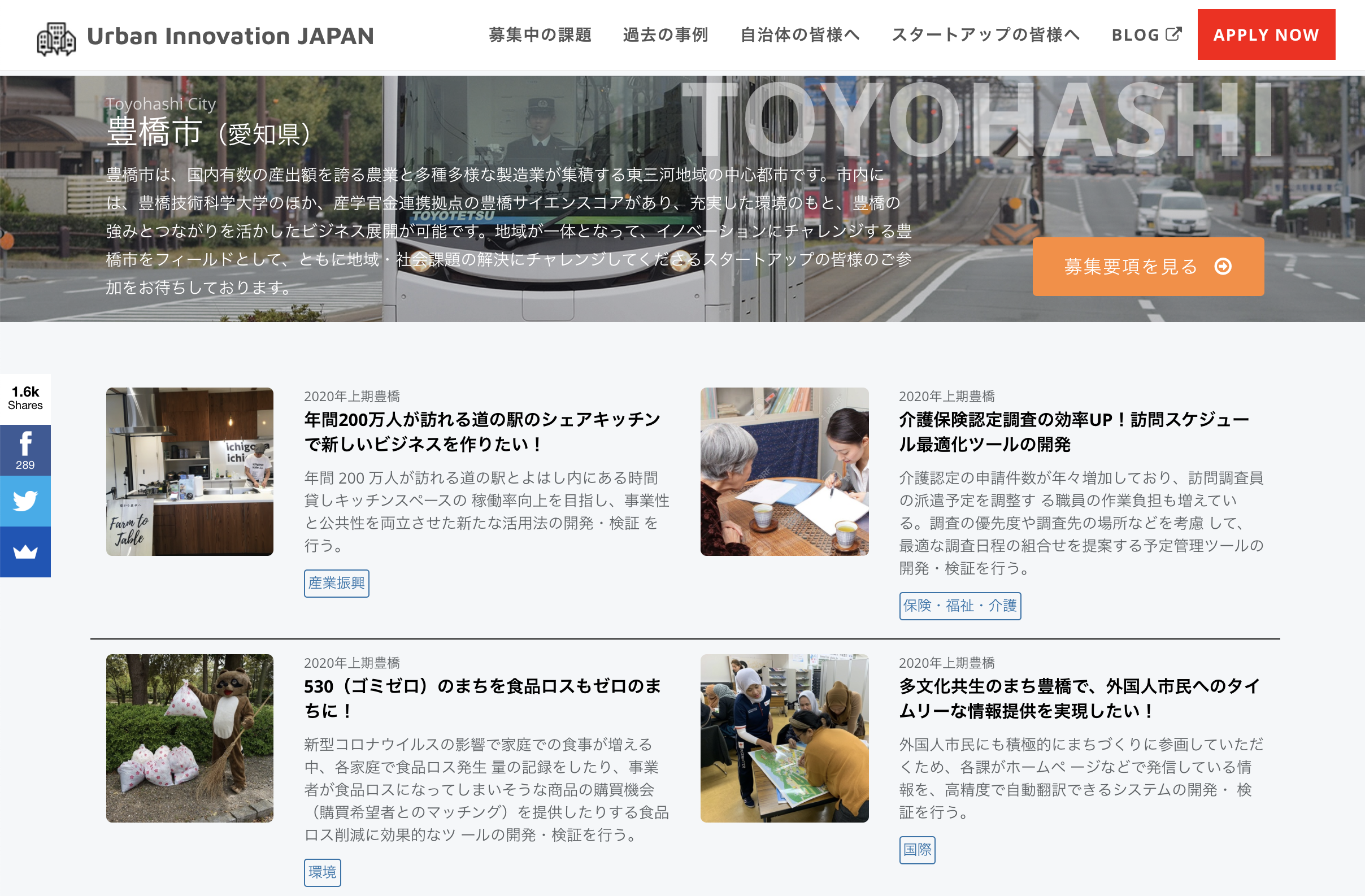Open the 過去の事例 menu item
Image resolution: width=1365 pixels, height=896 pixels.
666,35
